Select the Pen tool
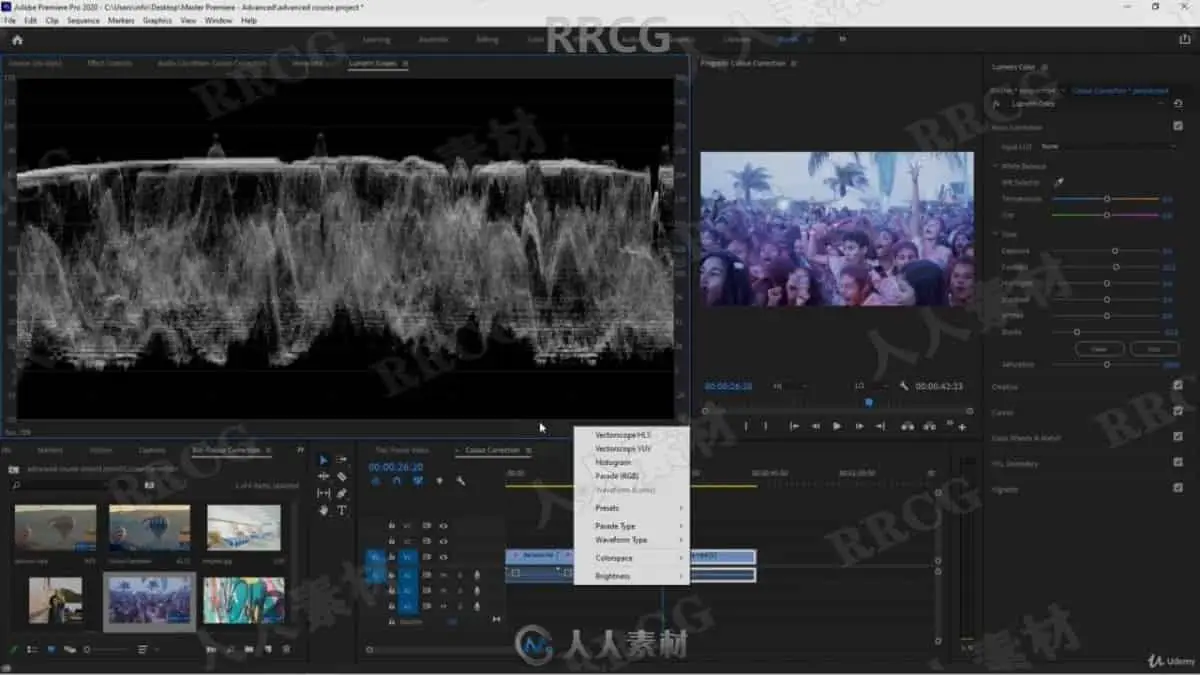 (342, 494)
